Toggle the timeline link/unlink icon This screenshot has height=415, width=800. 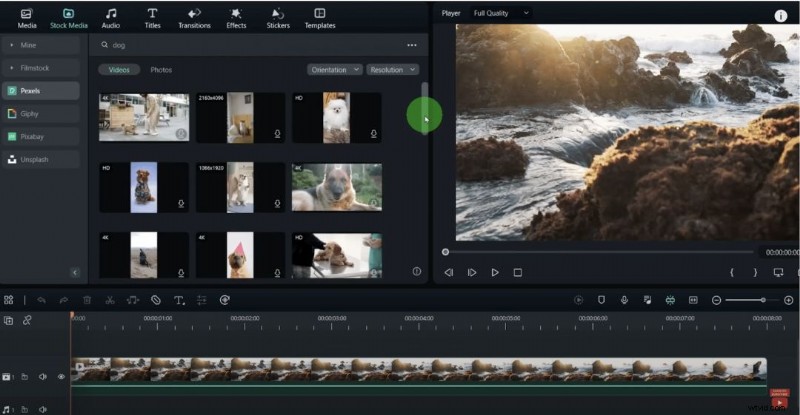pos(27,320)
